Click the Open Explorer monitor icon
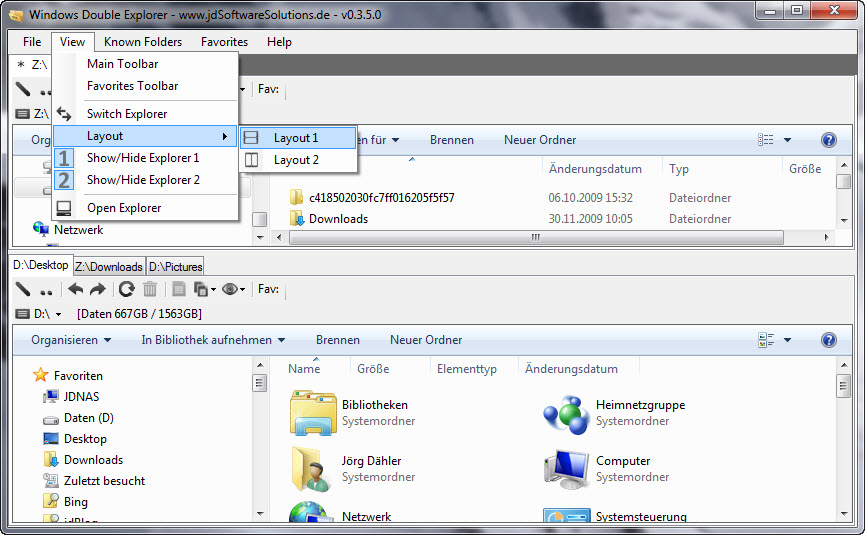 [65, 208]
